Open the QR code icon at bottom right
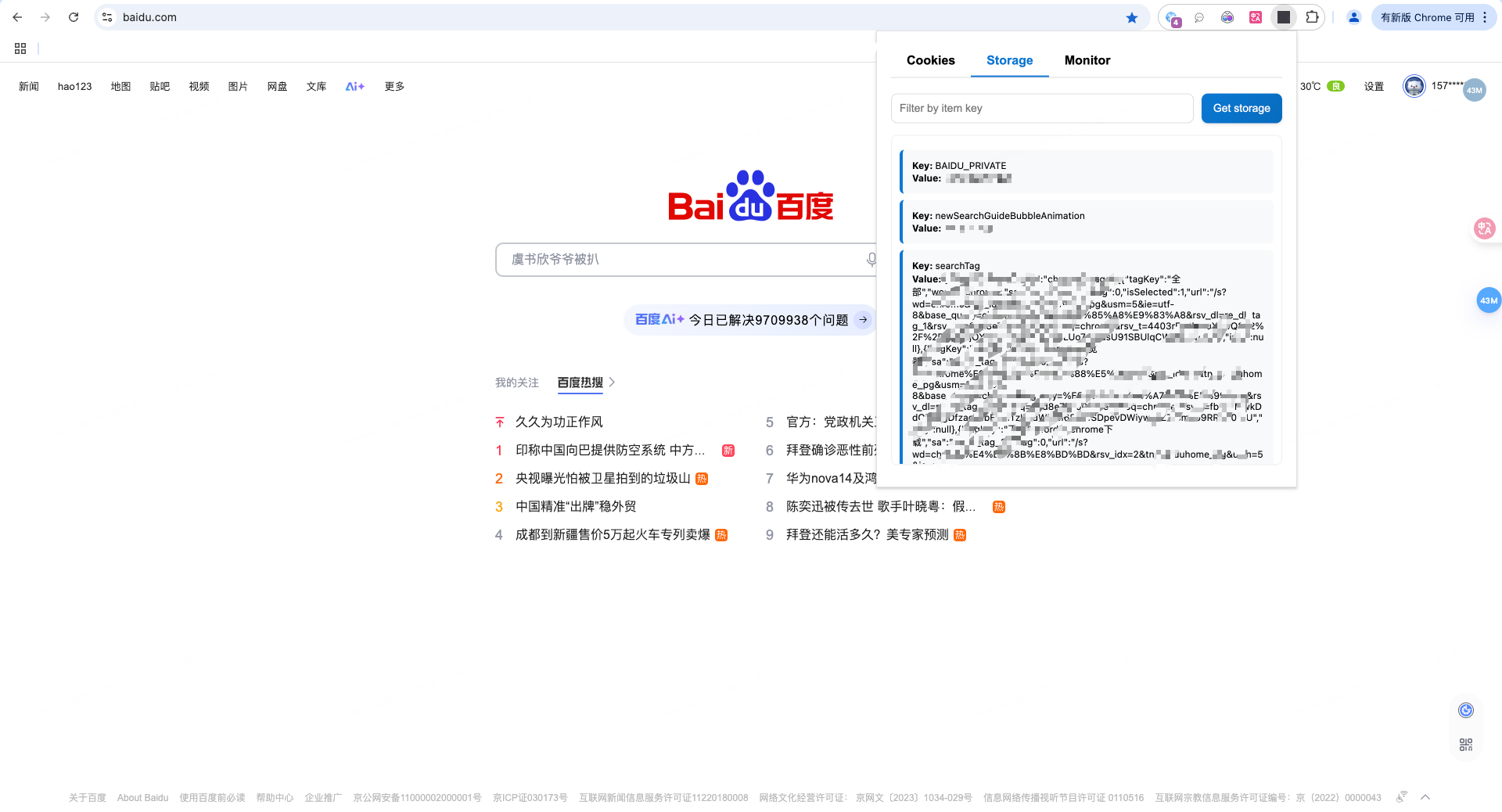 click(x=1466, y=745)
